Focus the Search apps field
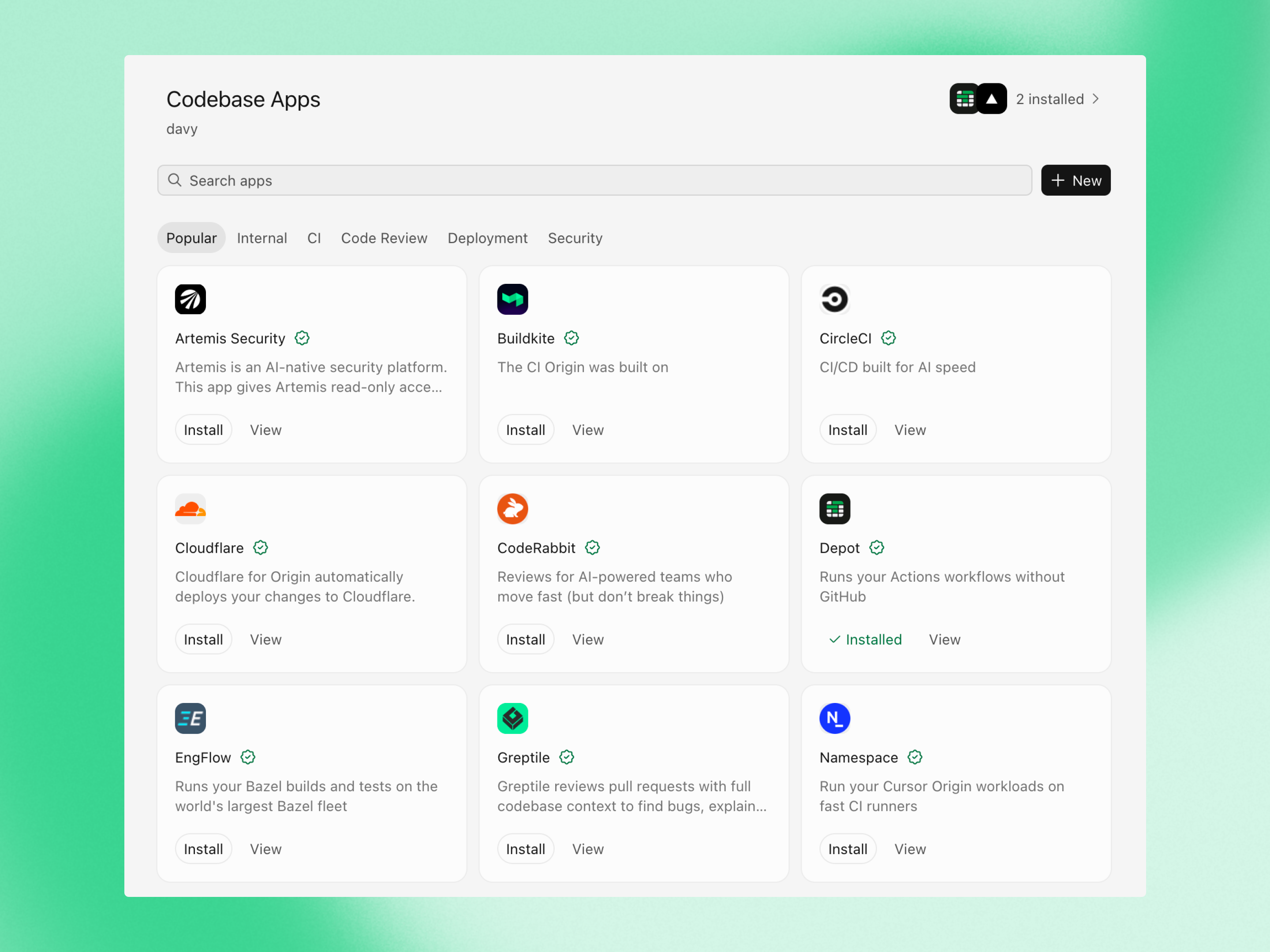 click(x=594, y=180)
